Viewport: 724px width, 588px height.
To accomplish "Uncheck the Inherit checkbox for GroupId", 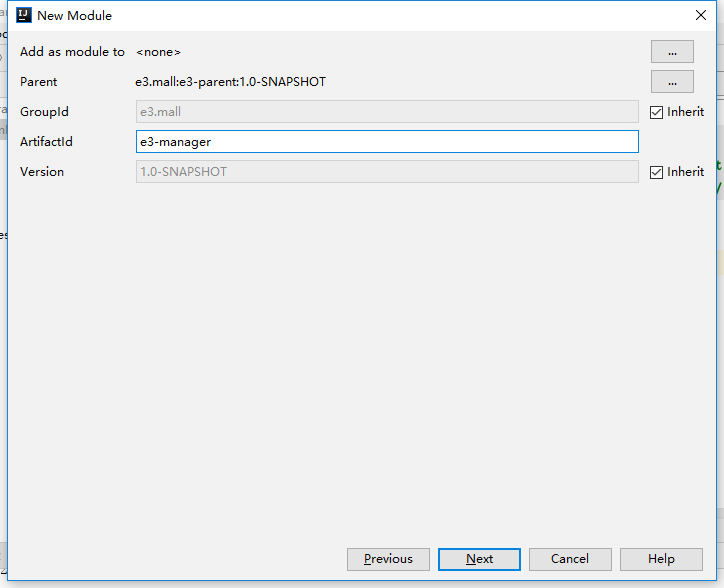I will (657, 112).
